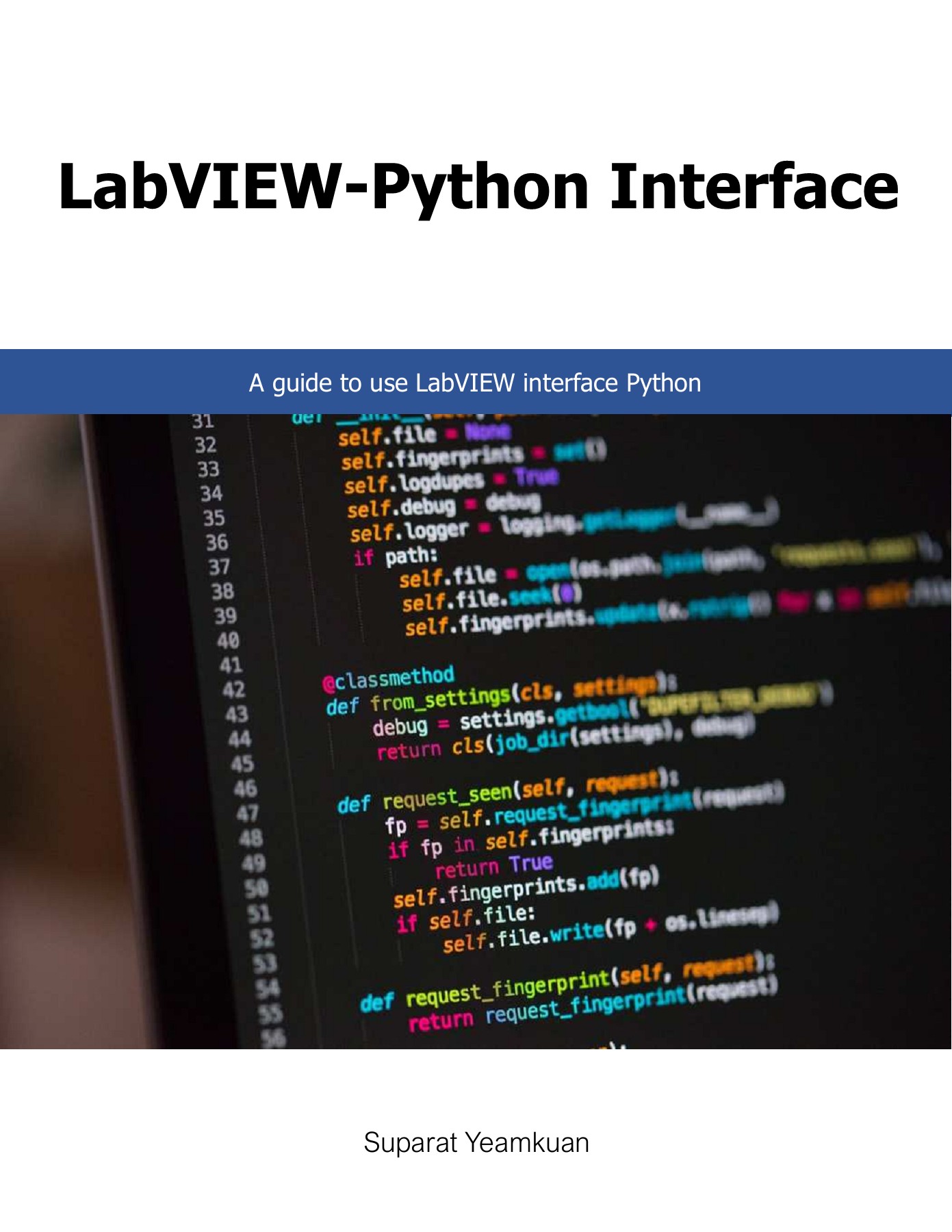
Task: Select the subtitle "A guide to use LabVIEW interface Python"
Action: coord(475,383)
